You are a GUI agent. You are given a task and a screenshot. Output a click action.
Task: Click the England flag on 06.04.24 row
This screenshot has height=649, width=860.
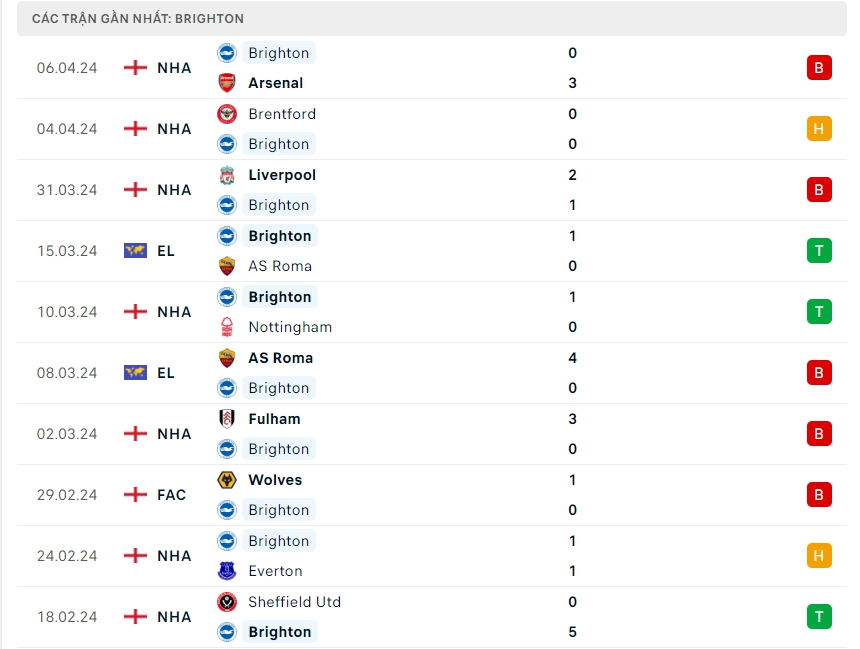click(135, 68)
